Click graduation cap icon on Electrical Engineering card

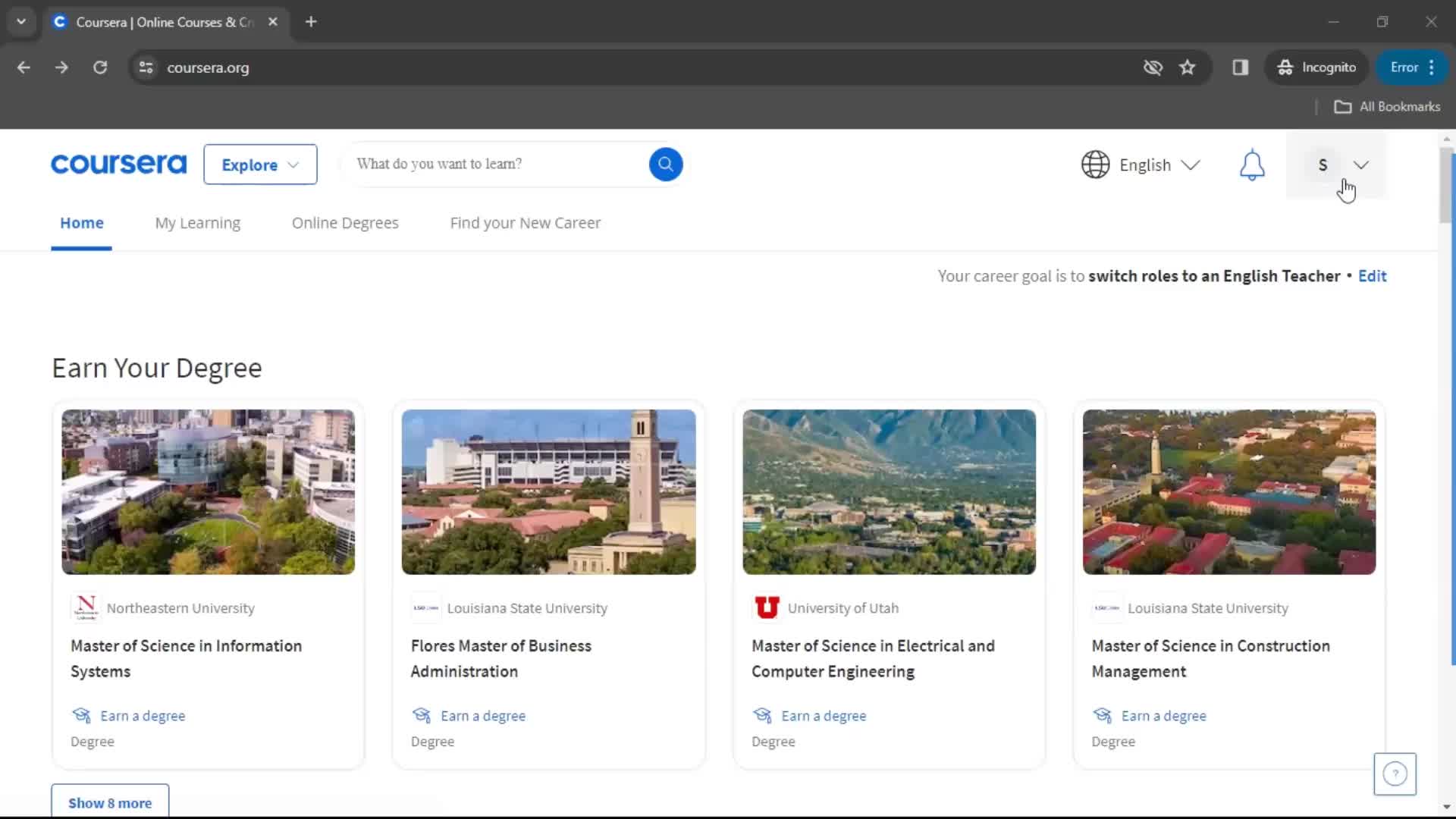point(762,715)
